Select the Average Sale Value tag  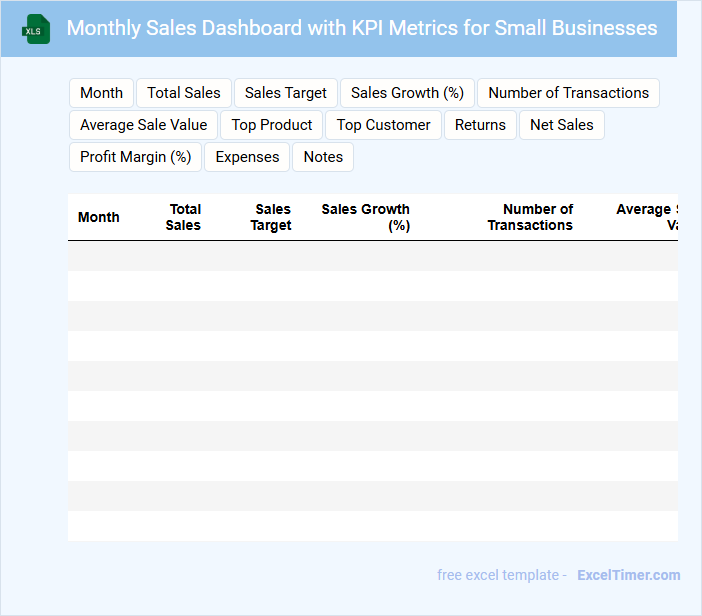(143, 125)
